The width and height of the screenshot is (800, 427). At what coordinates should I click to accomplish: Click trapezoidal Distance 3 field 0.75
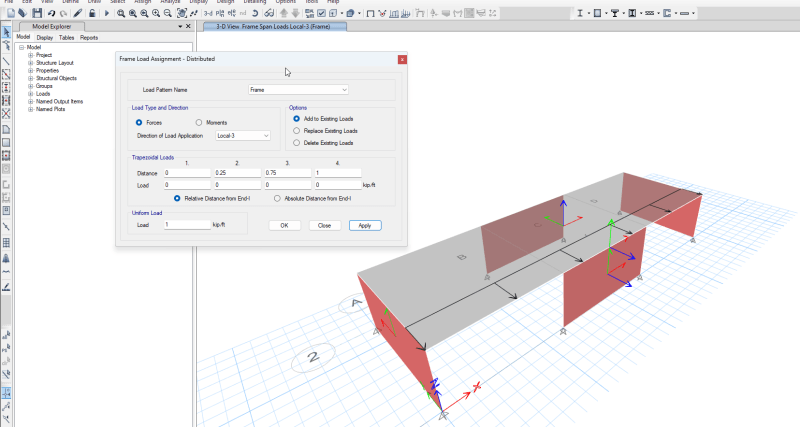point(287,173)
